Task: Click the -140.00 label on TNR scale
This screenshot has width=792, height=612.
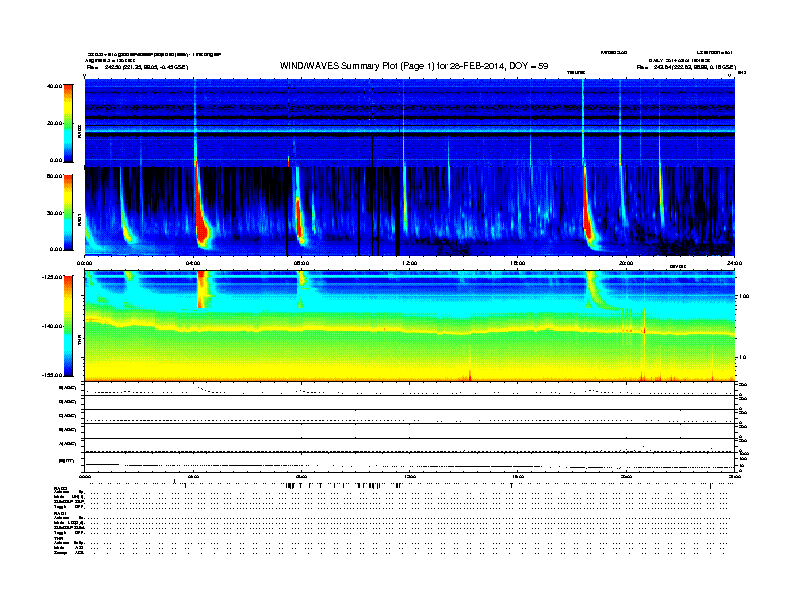Action: [52, 326]
